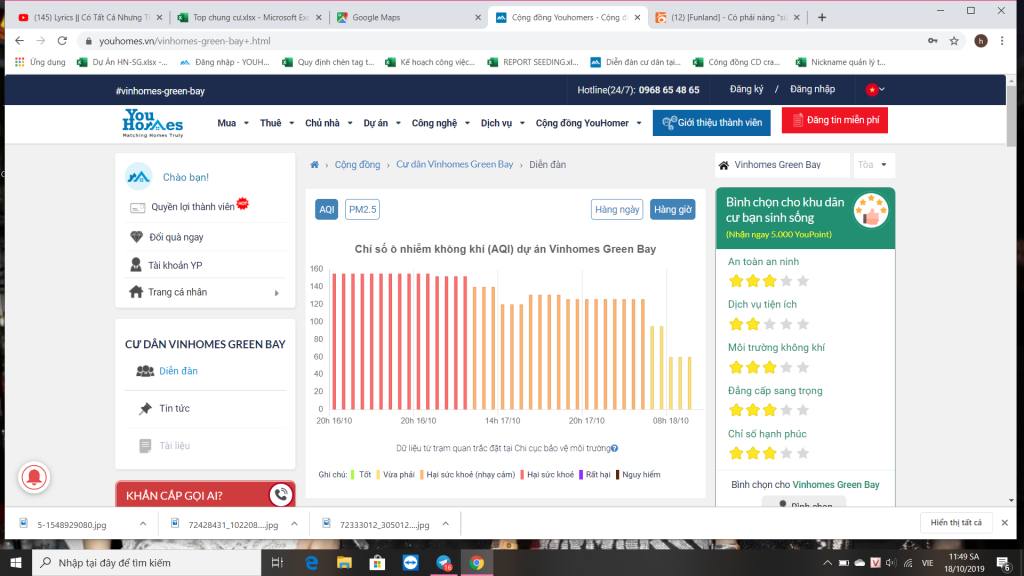The height and width of the screenshot is (576, 1024).
Task: Switch to the Google Maps tab
Action: coord(408,18)
